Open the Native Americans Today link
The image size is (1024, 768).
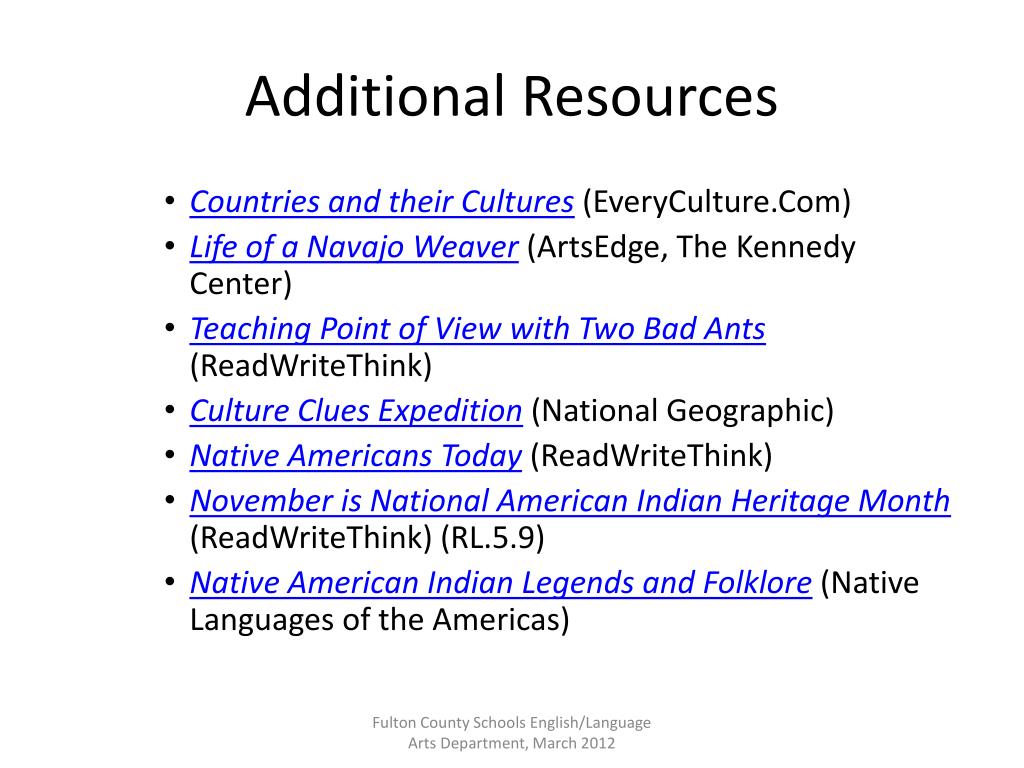click(x=356, y=456)
